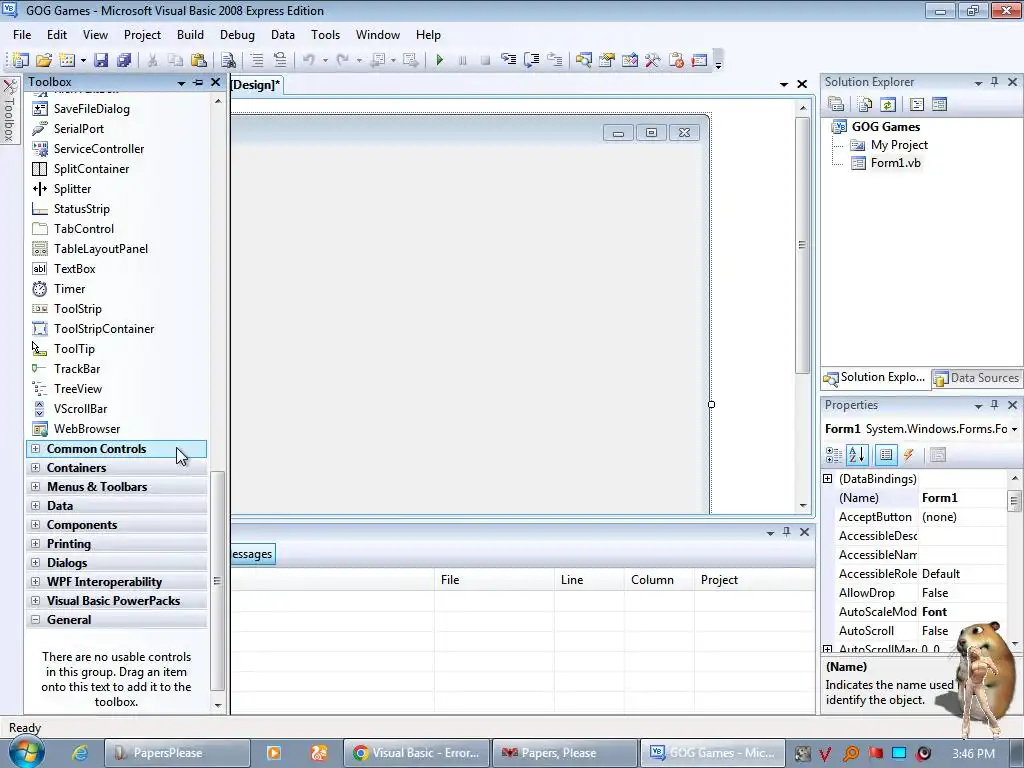This screenshot has height=768, width=1024.
Task: Click the Save All icon
Action: coord(124,60)
